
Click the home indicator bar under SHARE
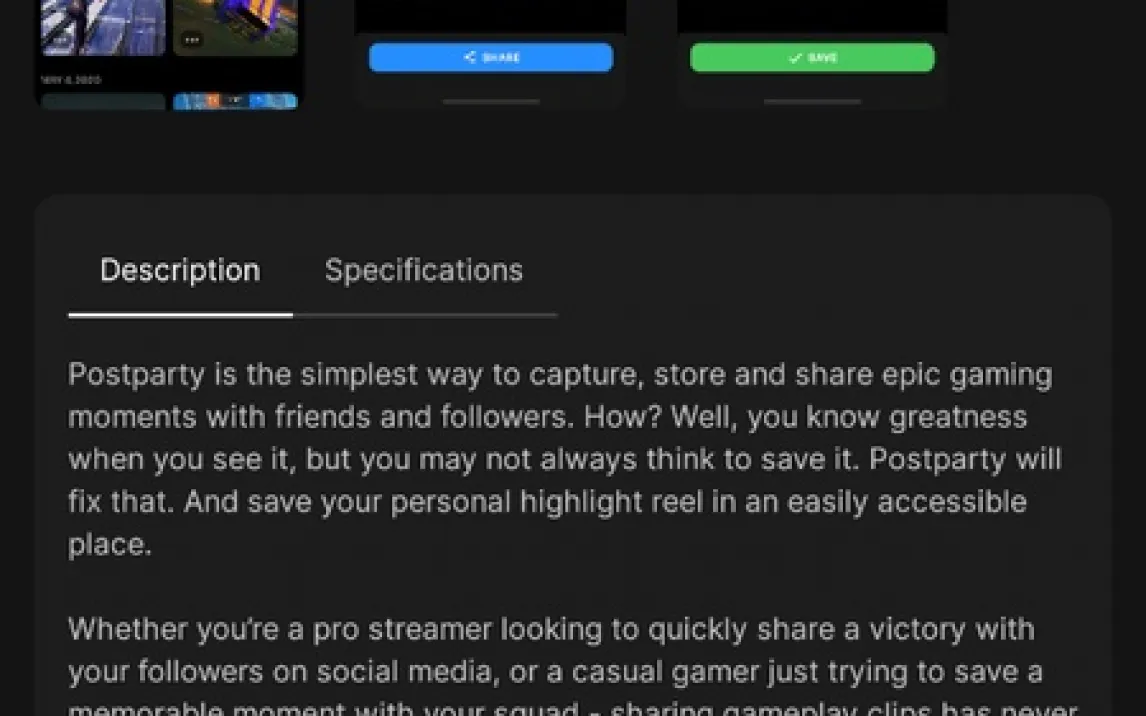tap(491, 102)
